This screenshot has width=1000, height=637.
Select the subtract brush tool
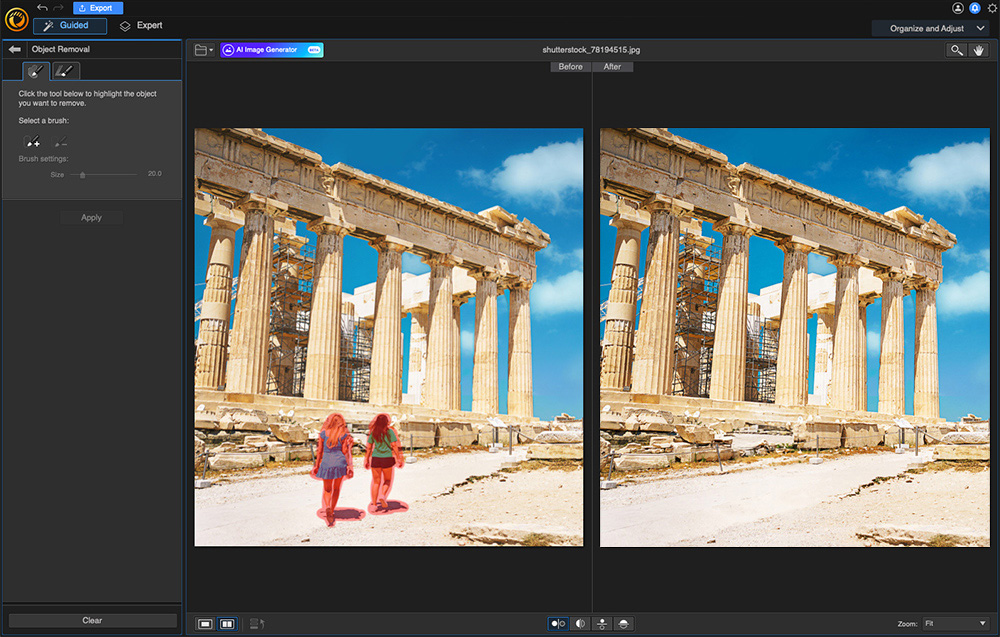(x=61, y=143)
